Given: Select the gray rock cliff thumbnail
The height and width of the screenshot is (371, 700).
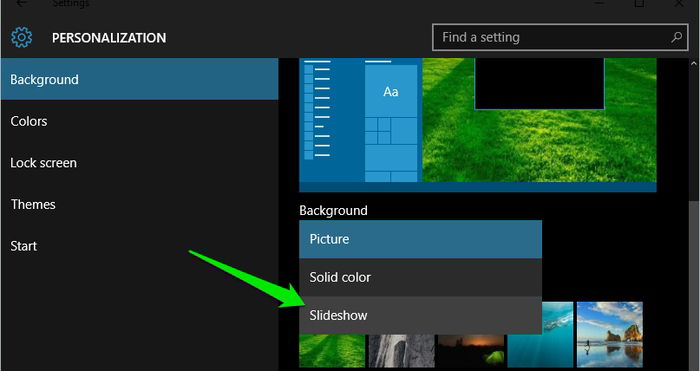Looking at the screenshot, I should pyautogui.click(x=401, y=350).
